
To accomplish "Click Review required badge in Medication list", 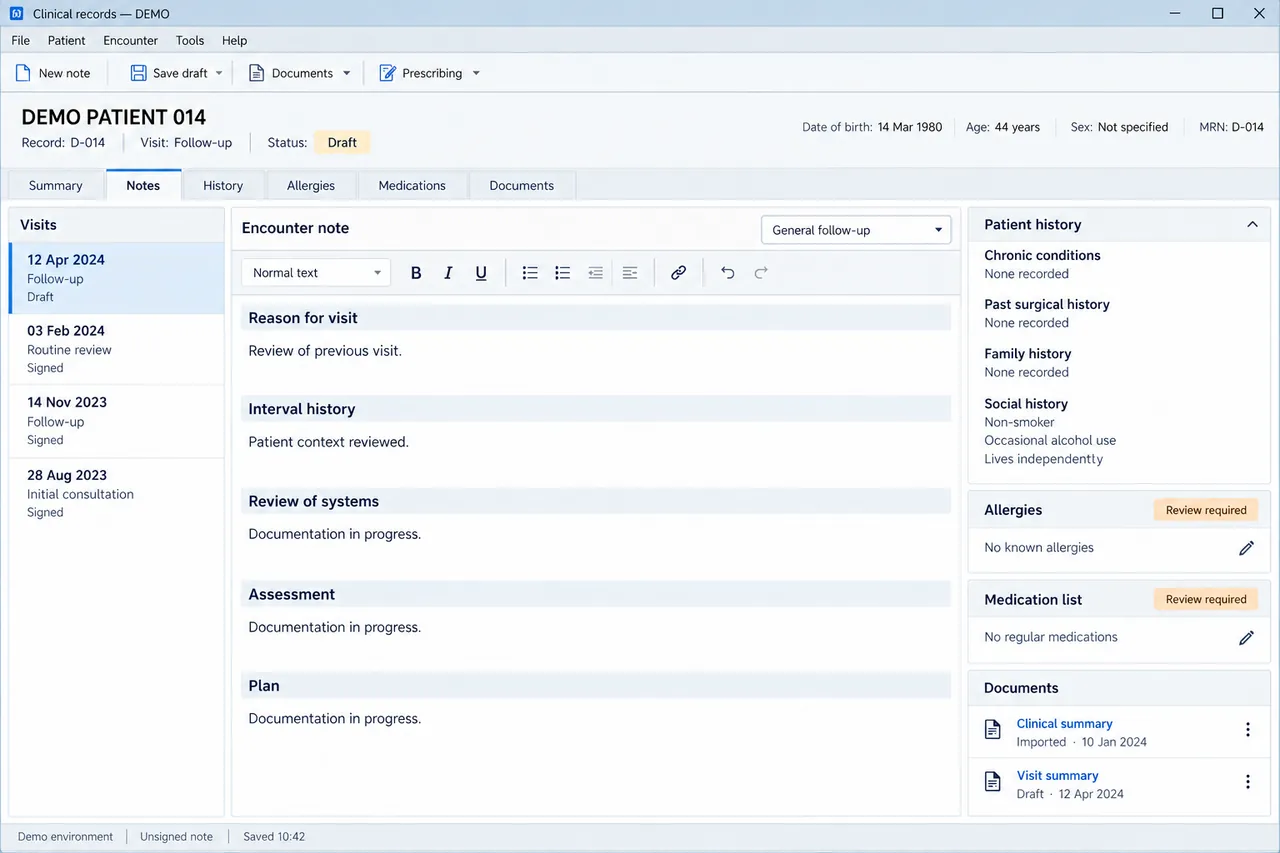I will tap(1206, 599).
